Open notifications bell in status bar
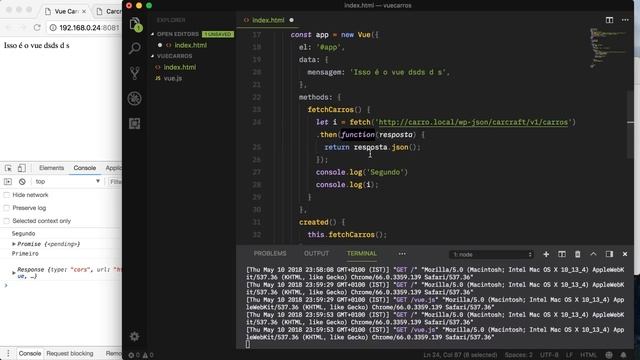Viewport: 640px width, 360px height. click(623, 355)
